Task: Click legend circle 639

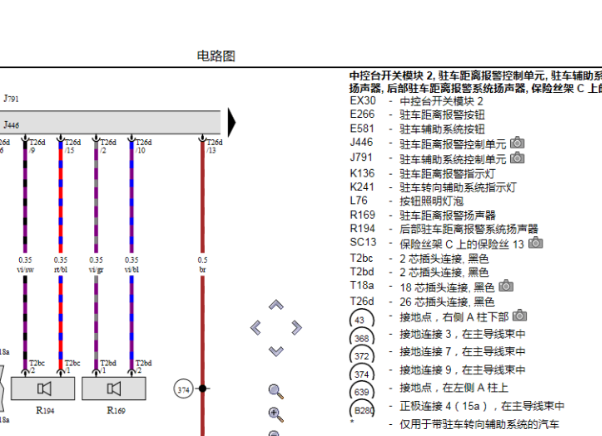Action: 361,391
